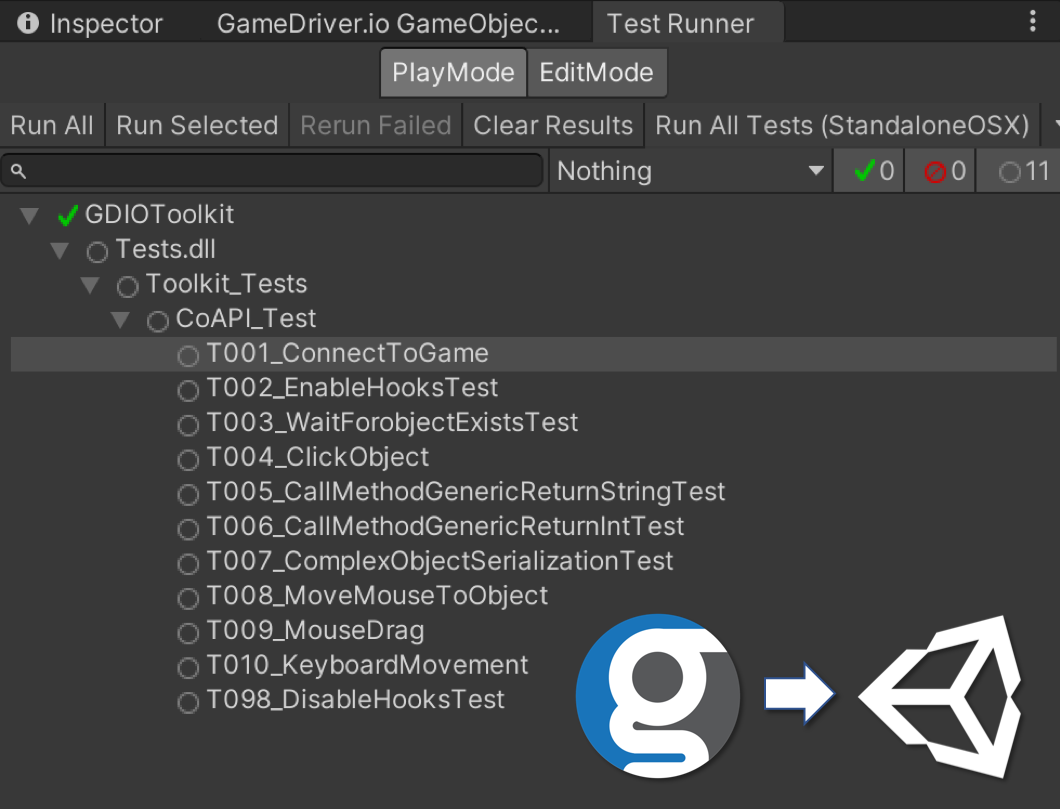Select test T002_EnableHooksTest
1060x809 pixels.
(x=534, y=388)
